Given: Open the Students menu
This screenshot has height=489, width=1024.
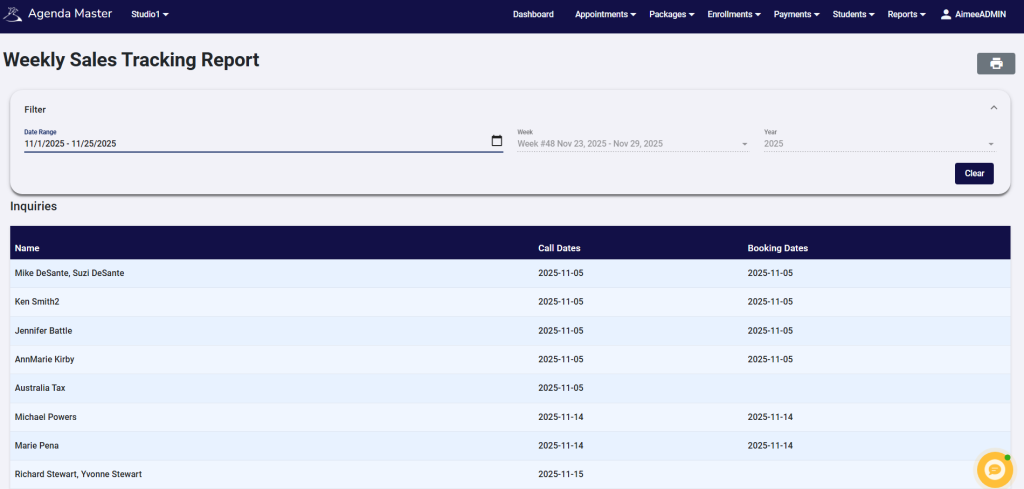Looking at the screenshot, I should pyautogui.click(x=854, y=15).
